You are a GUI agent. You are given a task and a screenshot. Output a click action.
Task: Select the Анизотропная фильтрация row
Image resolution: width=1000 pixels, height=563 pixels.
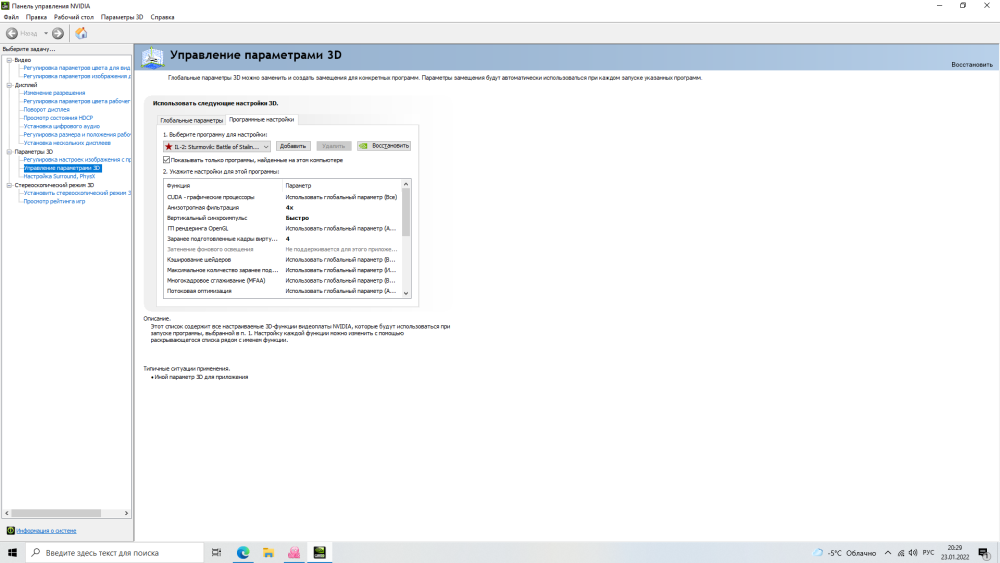pyautogui.click(x=283, y=208)
